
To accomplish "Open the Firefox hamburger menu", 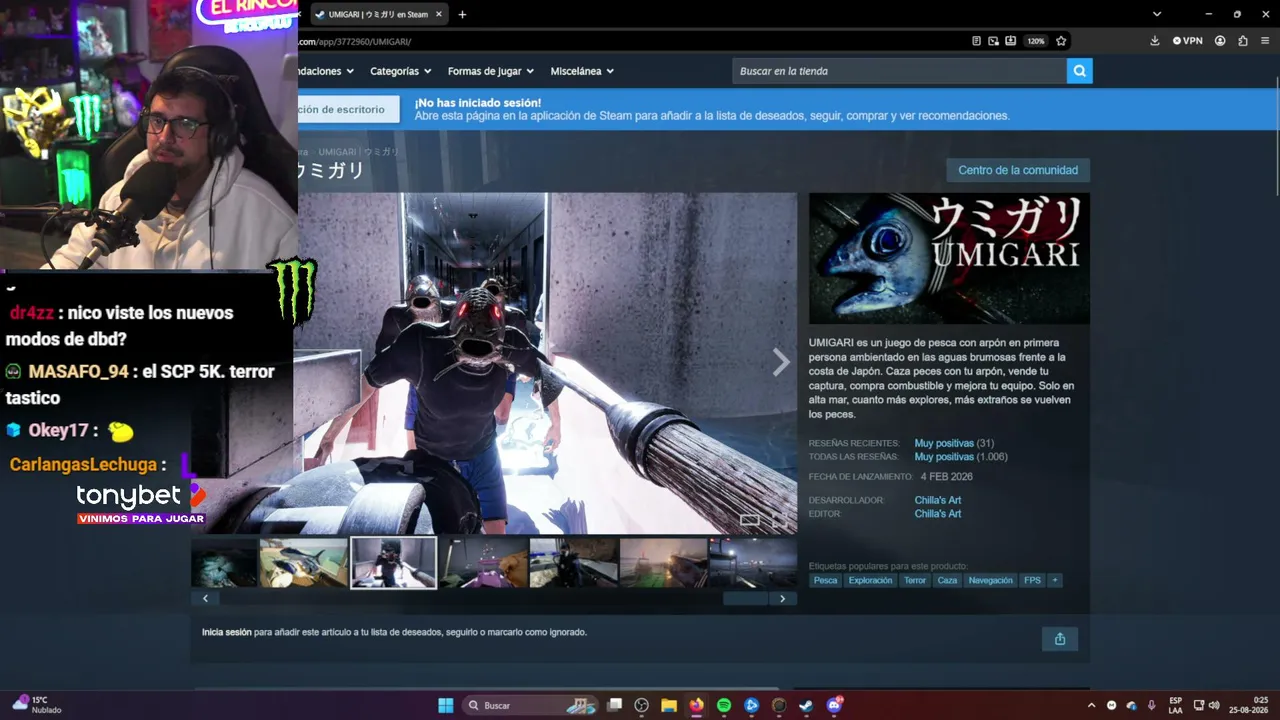I will 1265,41.
